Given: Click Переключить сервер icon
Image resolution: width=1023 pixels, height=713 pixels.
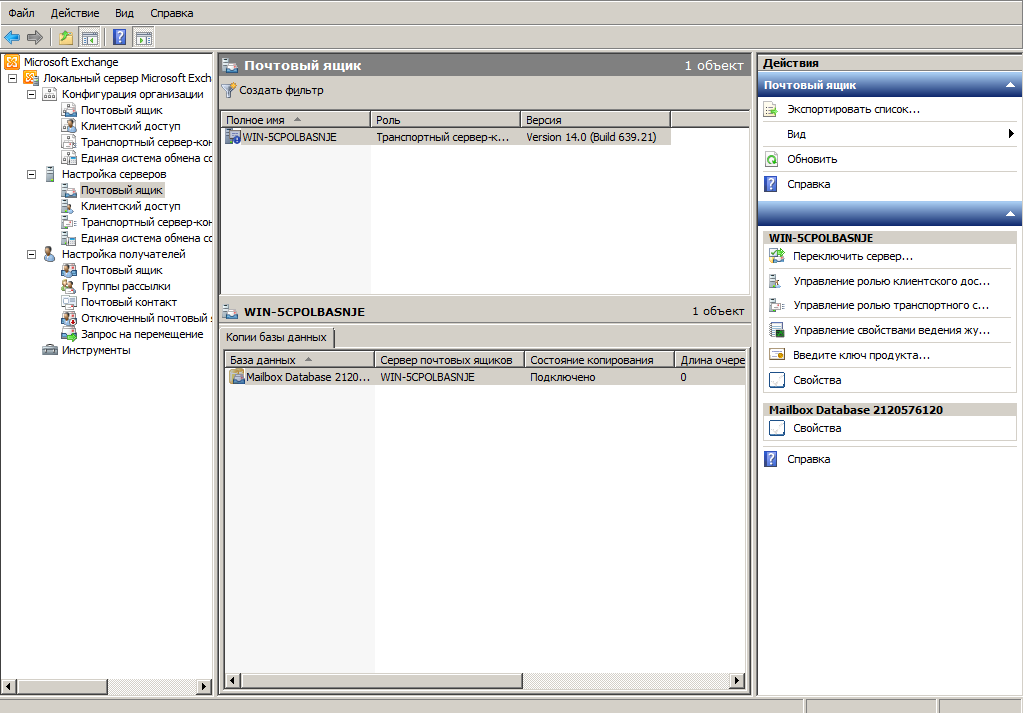Looking at the screenshot, I should [776, 256].
